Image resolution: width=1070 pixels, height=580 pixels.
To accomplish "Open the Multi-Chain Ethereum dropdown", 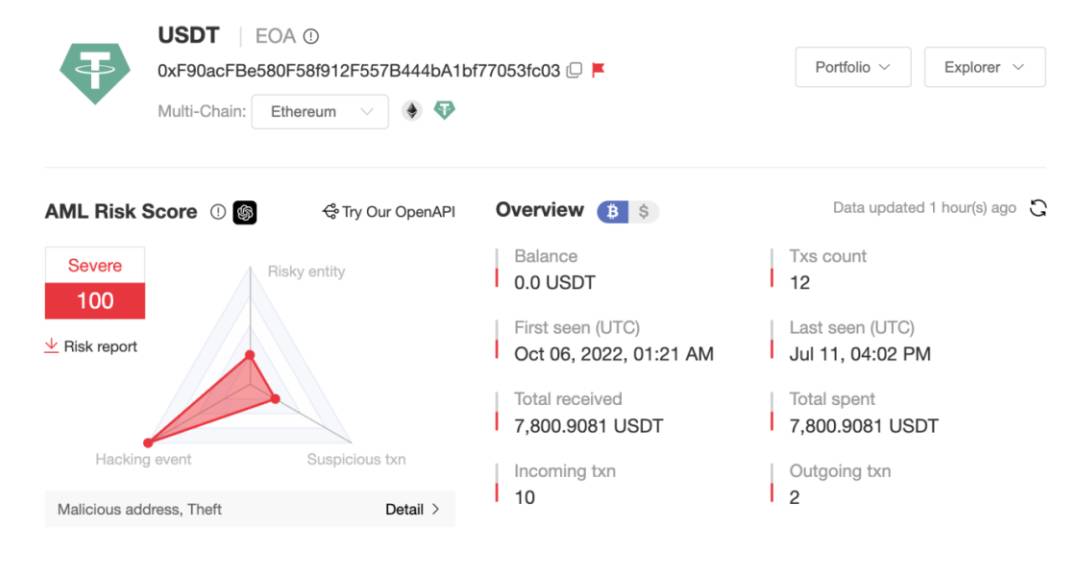I will coord(320,111).
